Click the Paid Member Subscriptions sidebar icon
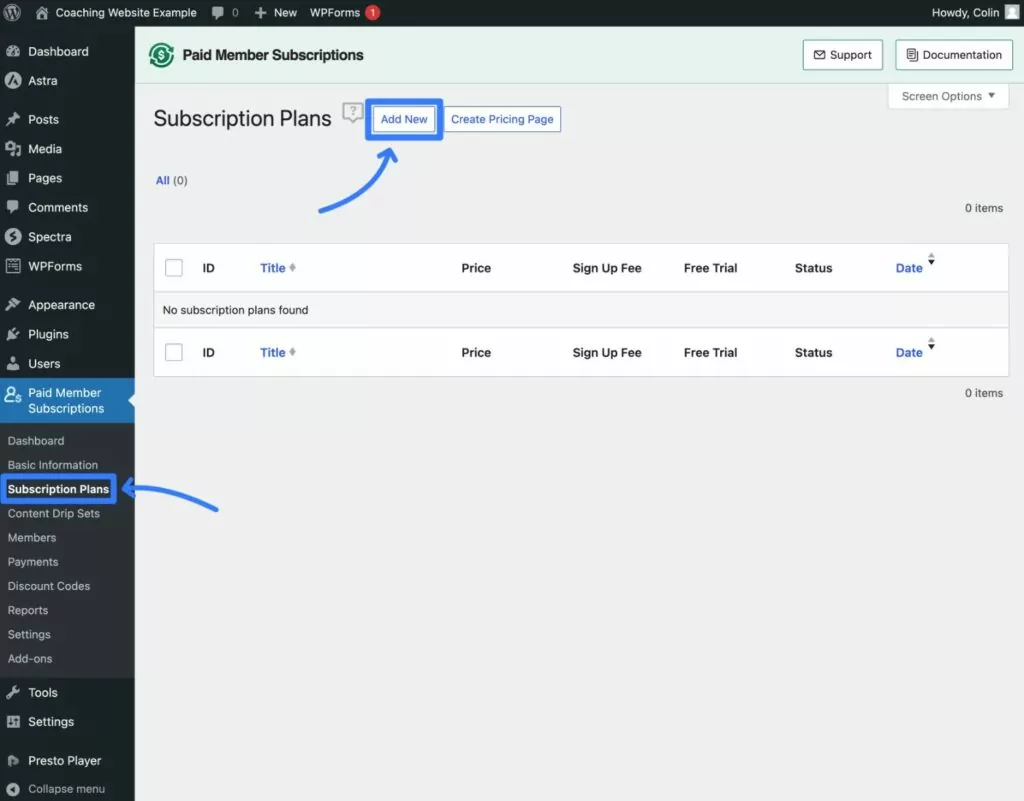Image resolution: width=1024 pixels, height=801 pixels. [13, 394]
